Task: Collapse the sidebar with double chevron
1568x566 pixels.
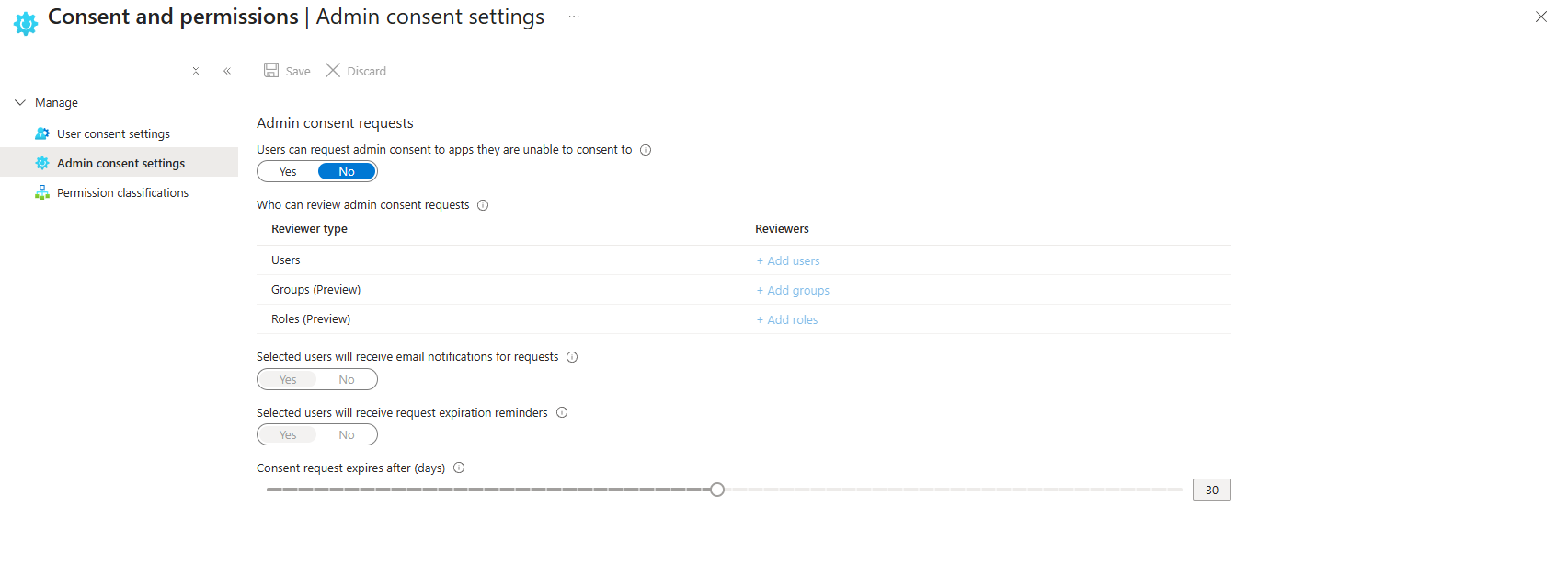Action: [227, 71]
